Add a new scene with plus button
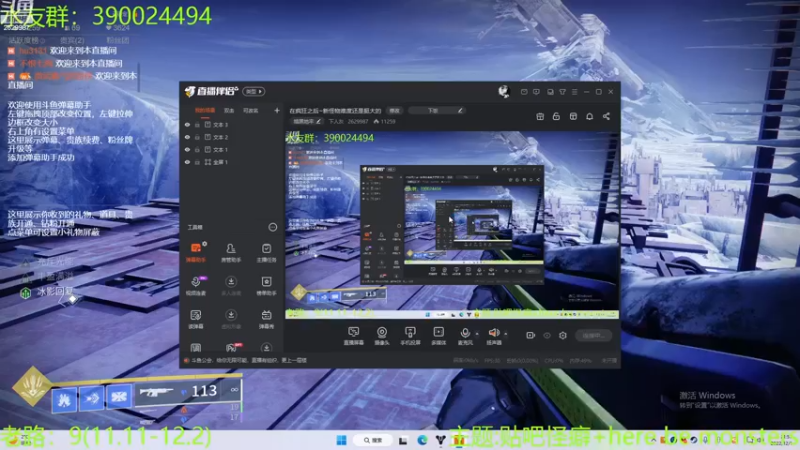This screenshot has height=450, width=800. click(277, 110)
